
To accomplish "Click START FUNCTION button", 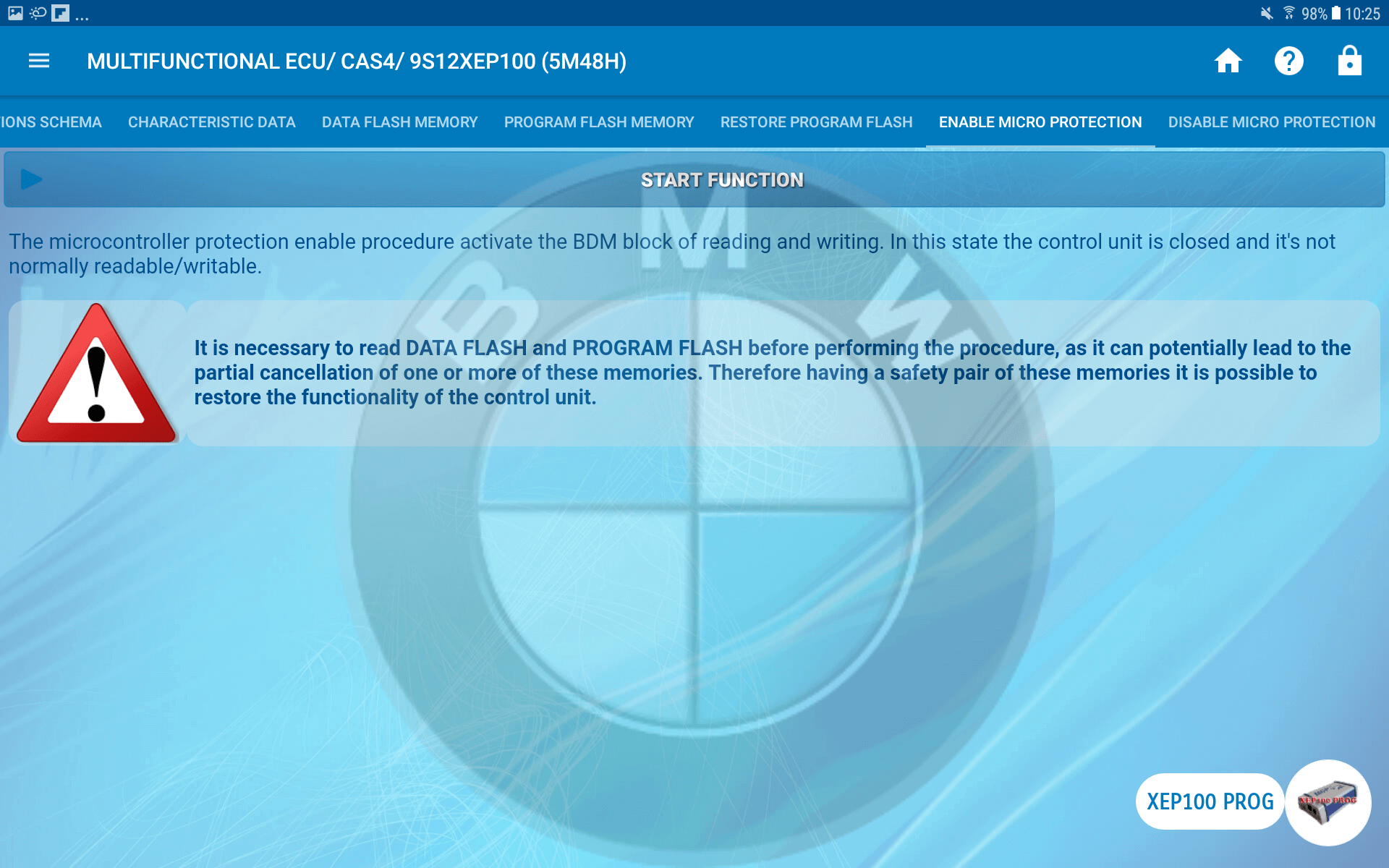I will (694, 180).
